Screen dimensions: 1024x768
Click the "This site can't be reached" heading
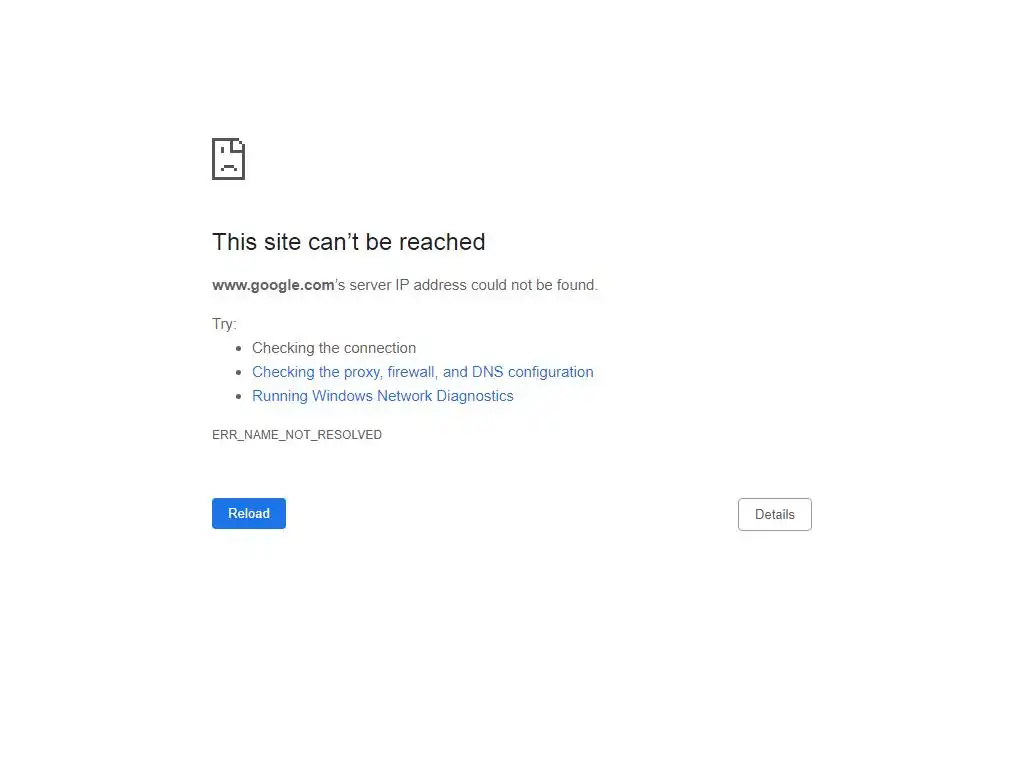pyautogui.click(x=349, y=242)
